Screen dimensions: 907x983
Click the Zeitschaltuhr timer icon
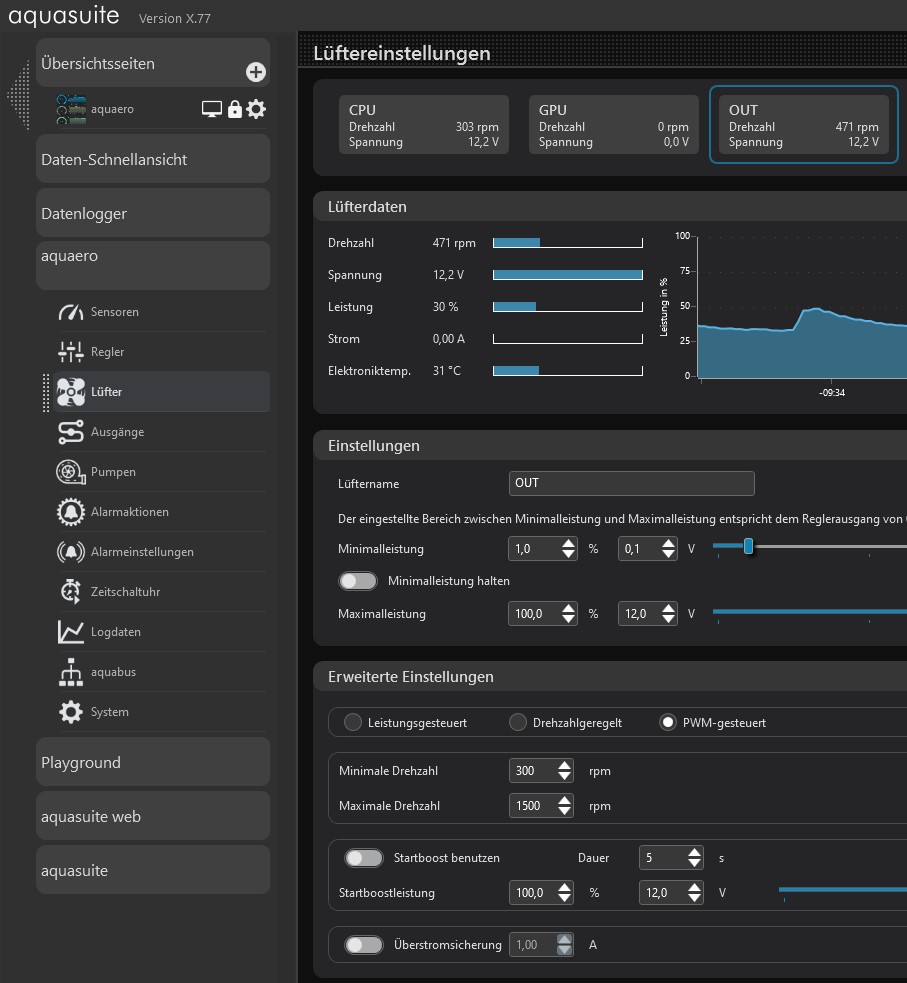point(71,592)
